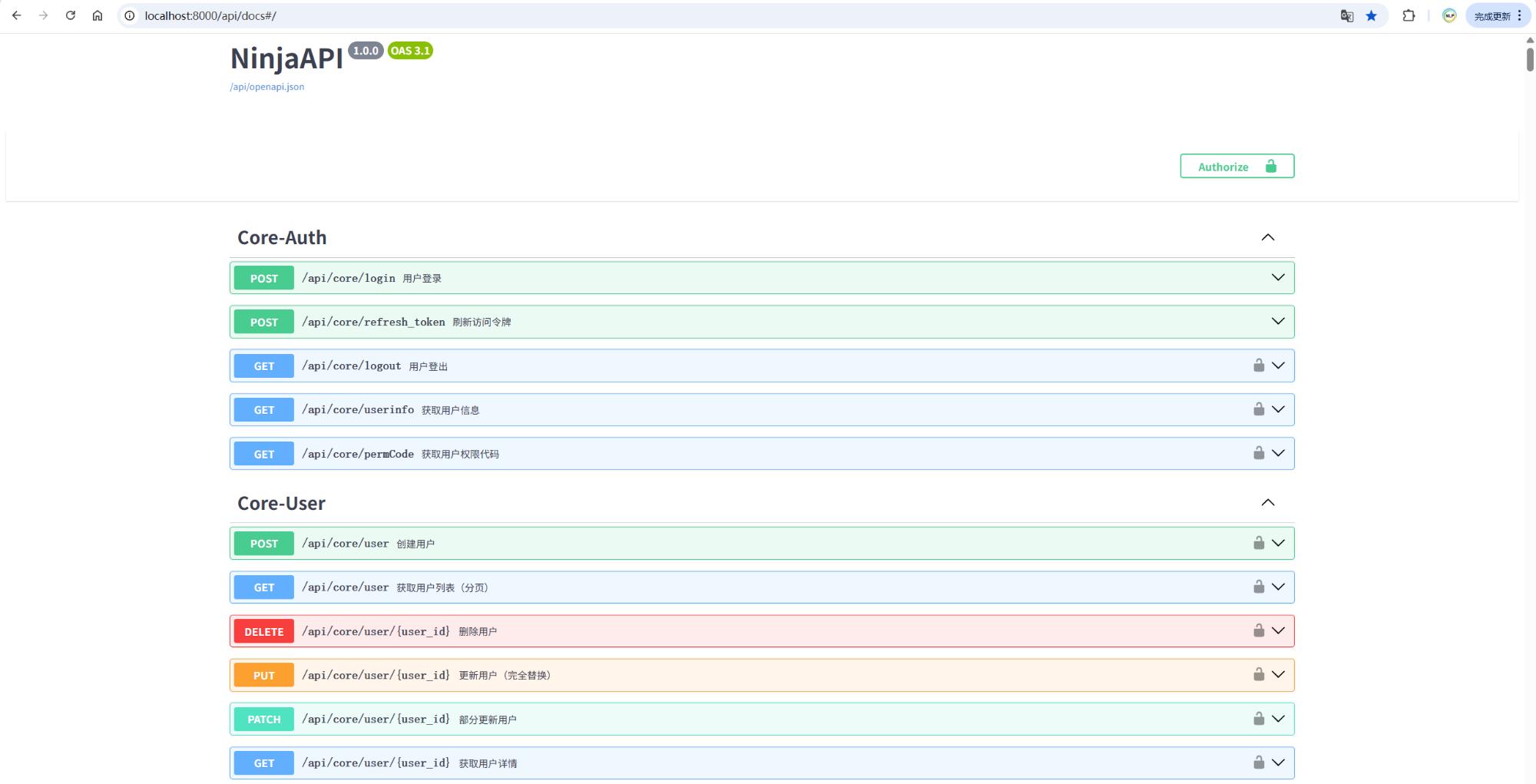This screenshot has width=1536, height=784.
Task: Expand the /api/core/permCode chevron
Action: click(1278, 453)
